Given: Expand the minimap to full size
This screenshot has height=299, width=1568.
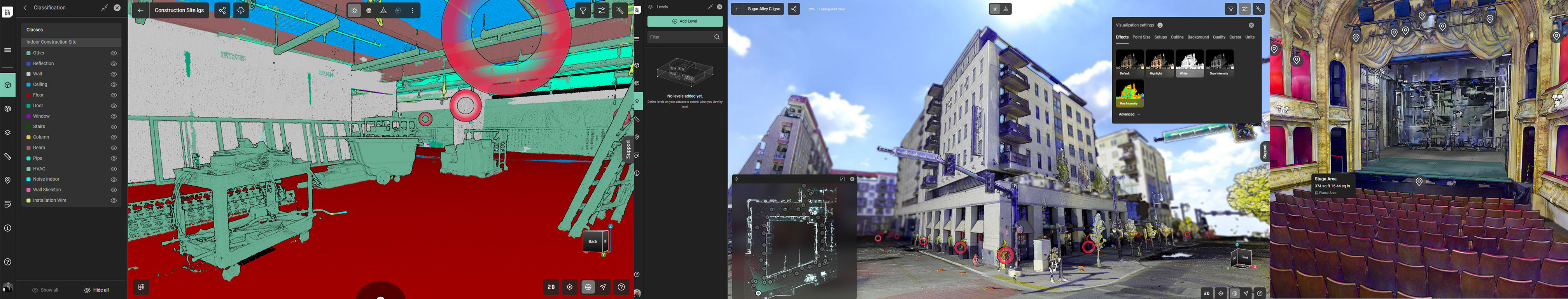Looking at the screenshot, I should pyautogui.click(x=842, y=179).
